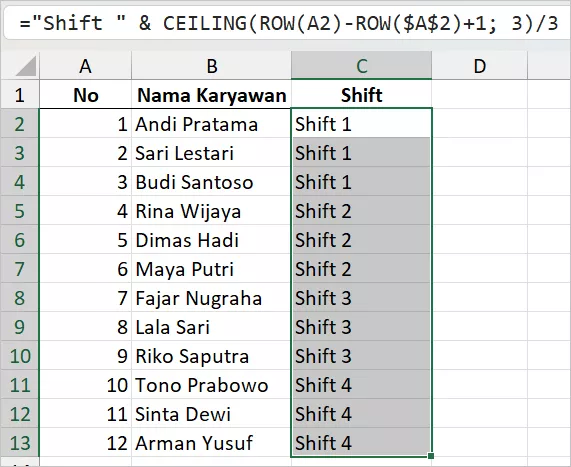Click the fill handle below Shift 4
Image resolution: width=571 pixels, height=467 pixels.
click(x=431, y=456)
